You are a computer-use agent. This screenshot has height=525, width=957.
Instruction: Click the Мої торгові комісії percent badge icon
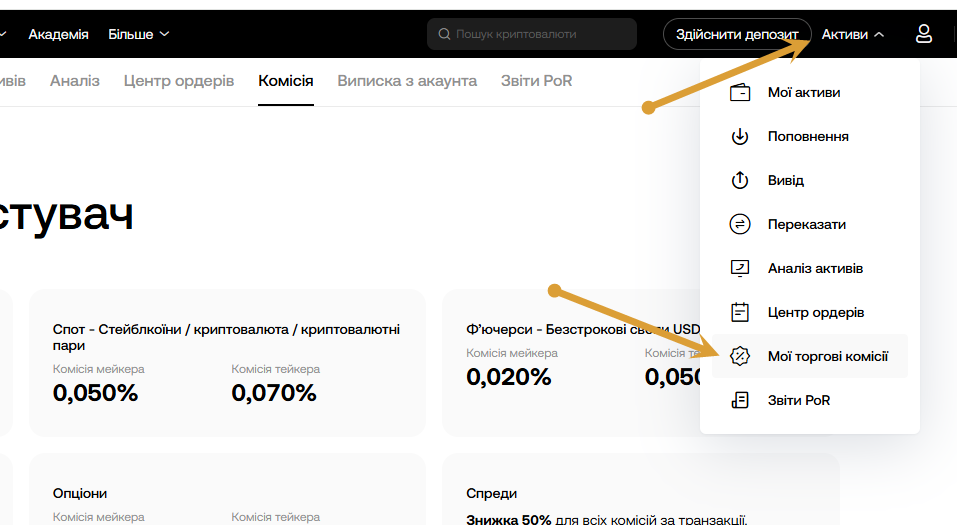pos(740,356)
